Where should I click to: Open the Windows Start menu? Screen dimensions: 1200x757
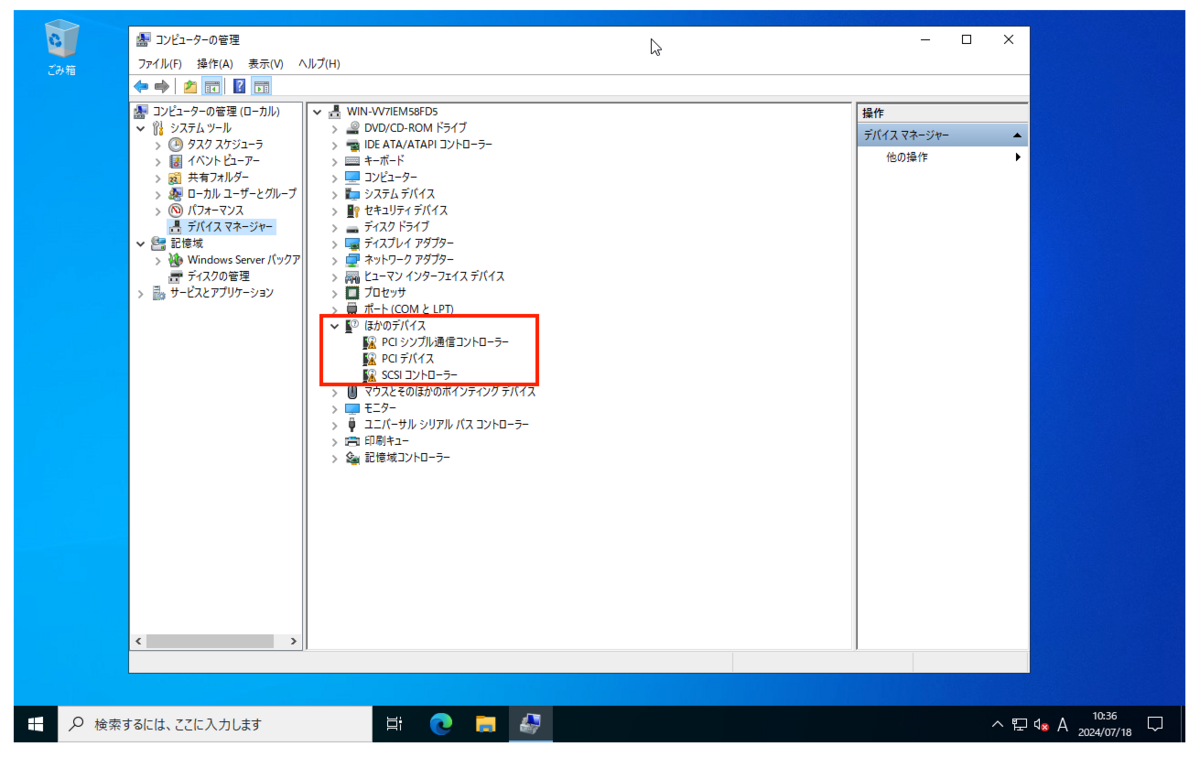(36, 724)
